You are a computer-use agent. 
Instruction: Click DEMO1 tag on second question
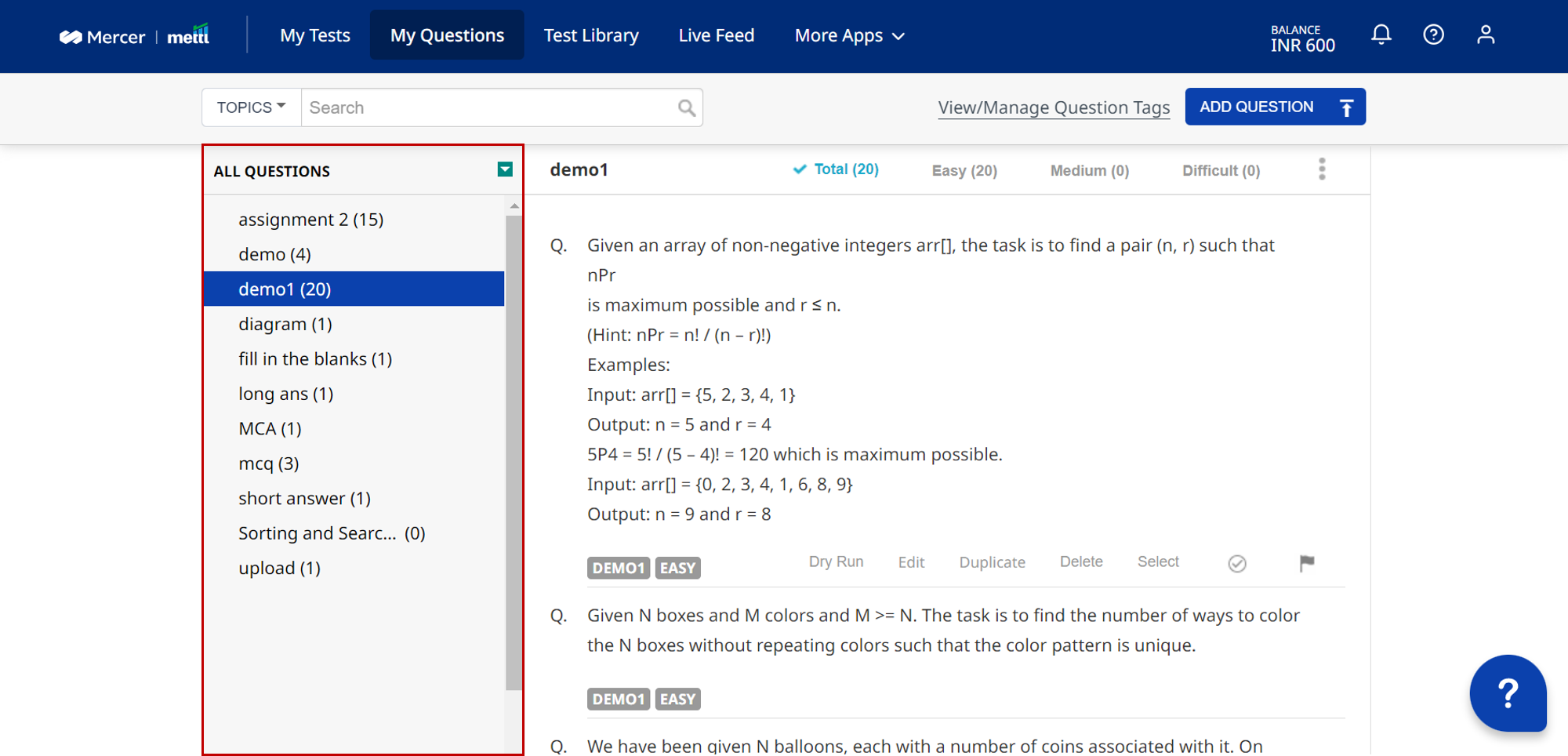619,699
